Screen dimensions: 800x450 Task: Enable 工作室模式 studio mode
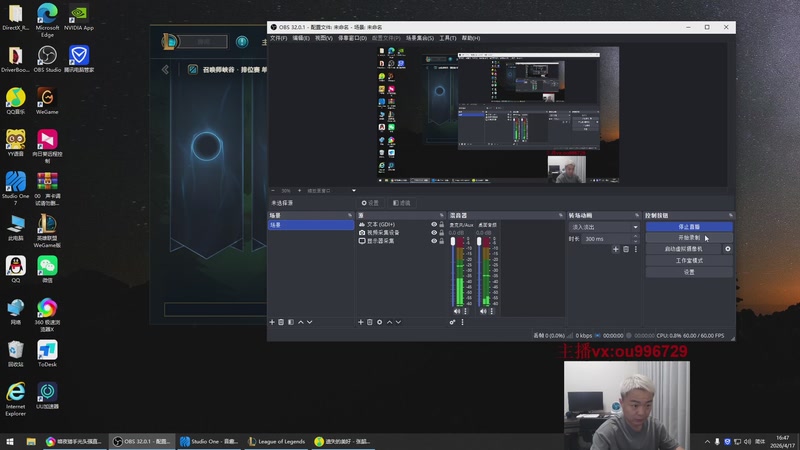click(689, 261)
